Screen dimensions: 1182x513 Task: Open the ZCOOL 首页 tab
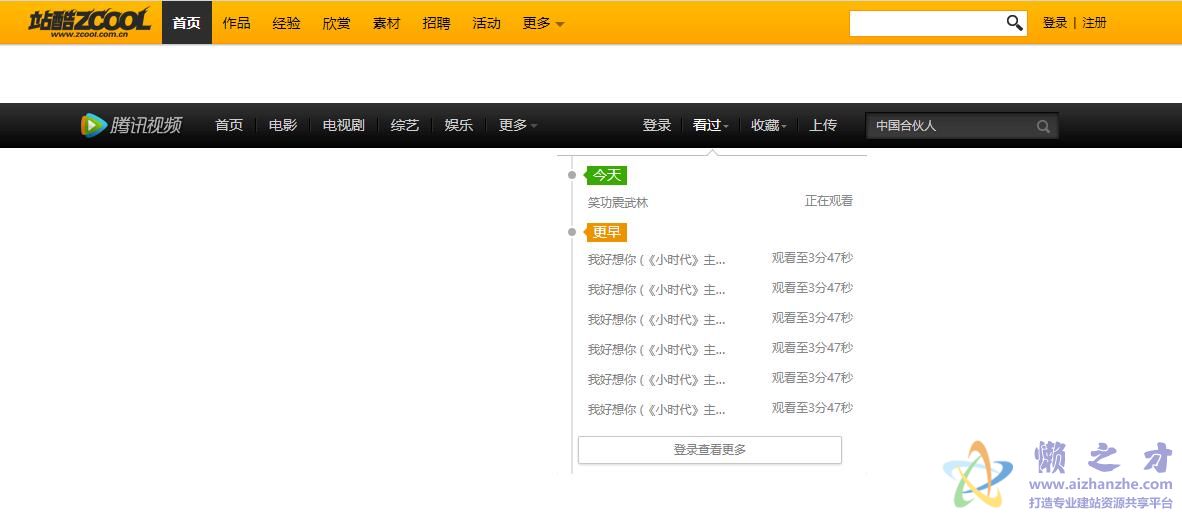tap(186, 23)
